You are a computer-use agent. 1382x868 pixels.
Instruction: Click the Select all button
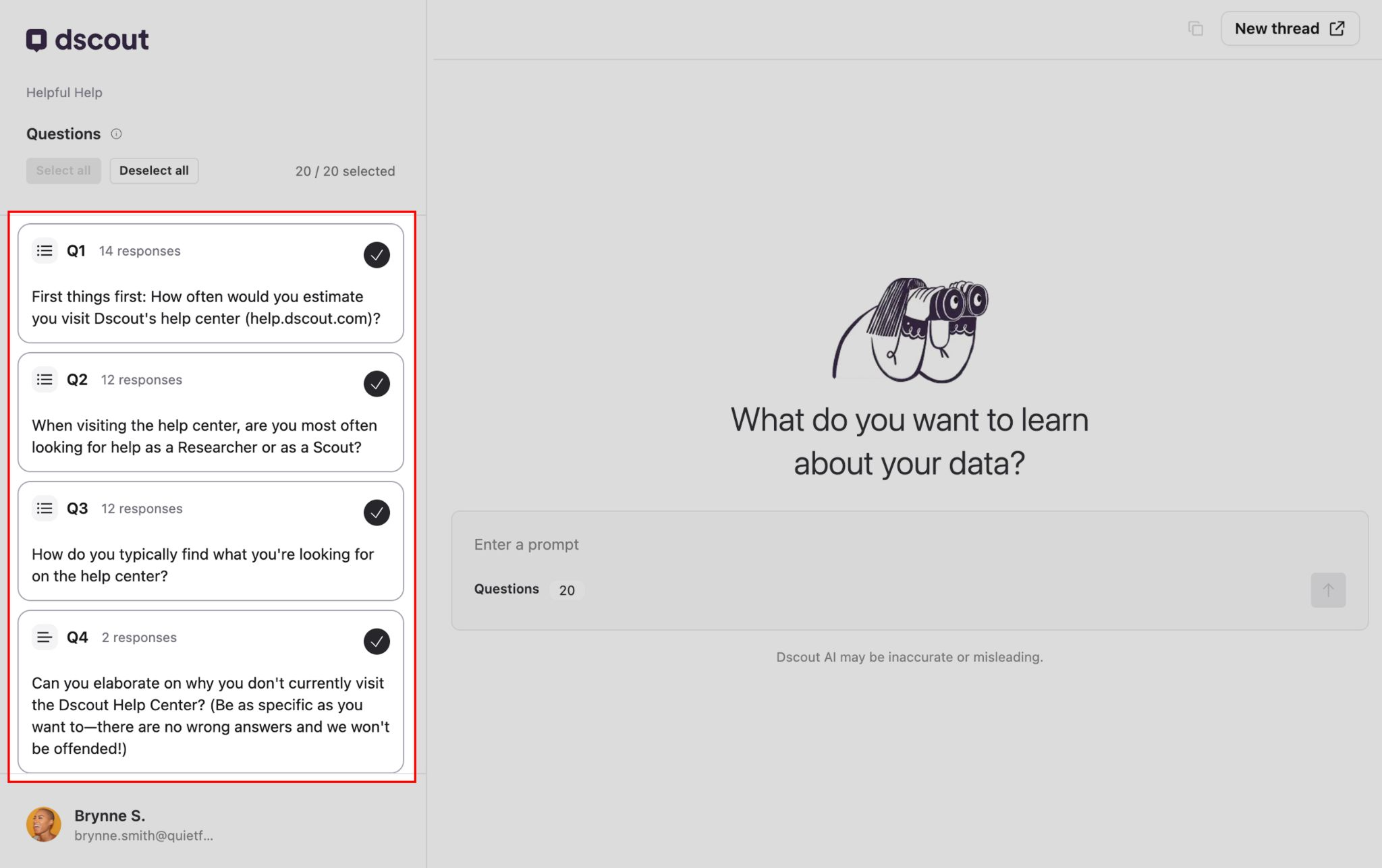click(x=63, y=171)
